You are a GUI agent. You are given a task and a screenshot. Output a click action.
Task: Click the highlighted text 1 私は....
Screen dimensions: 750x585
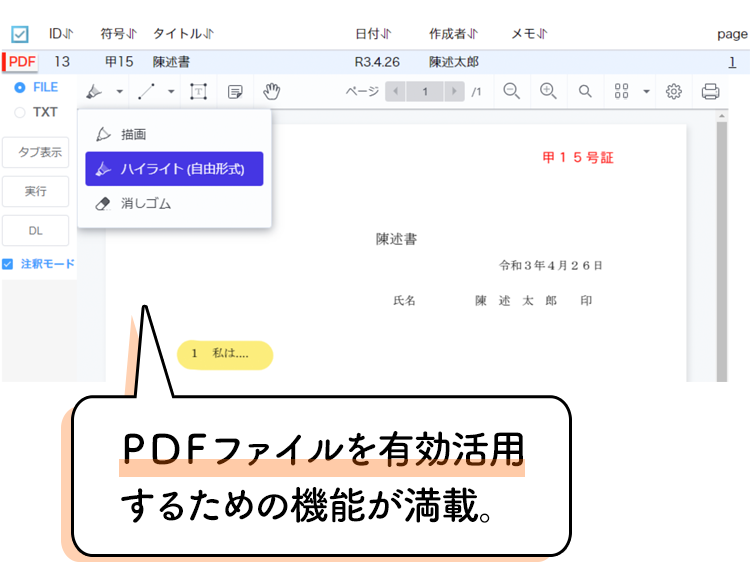225,355
